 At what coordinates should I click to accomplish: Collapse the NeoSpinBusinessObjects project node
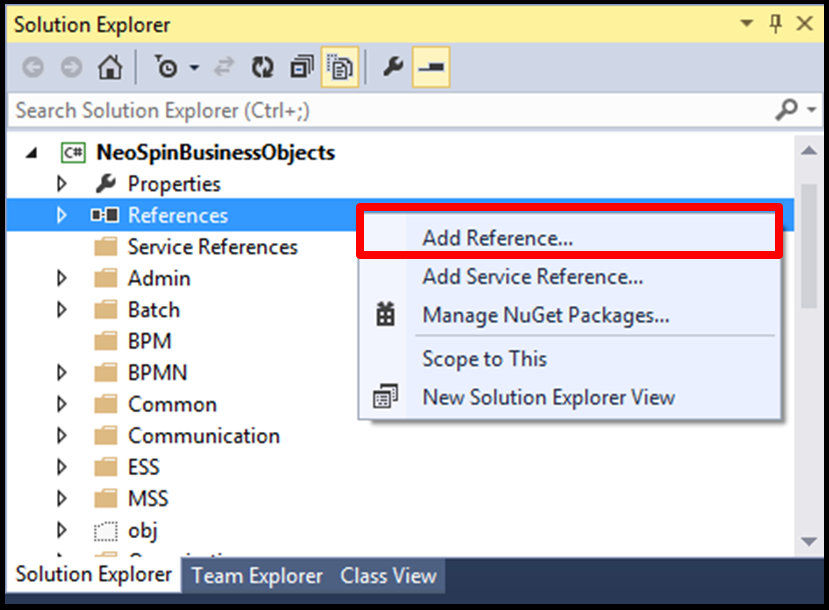(32, 153)
